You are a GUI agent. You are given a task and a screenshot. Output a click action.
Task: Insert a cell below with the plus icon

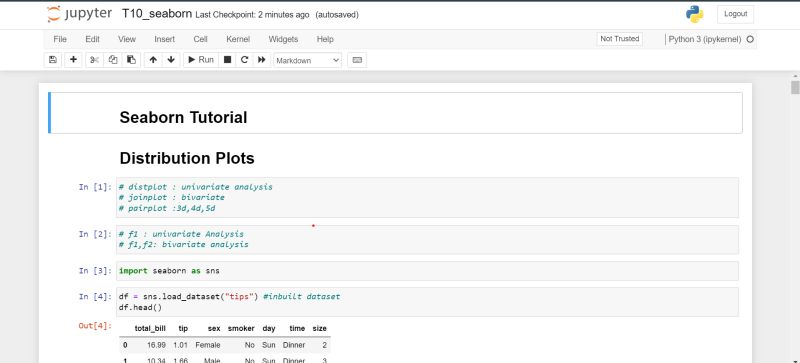pos(73,60)
